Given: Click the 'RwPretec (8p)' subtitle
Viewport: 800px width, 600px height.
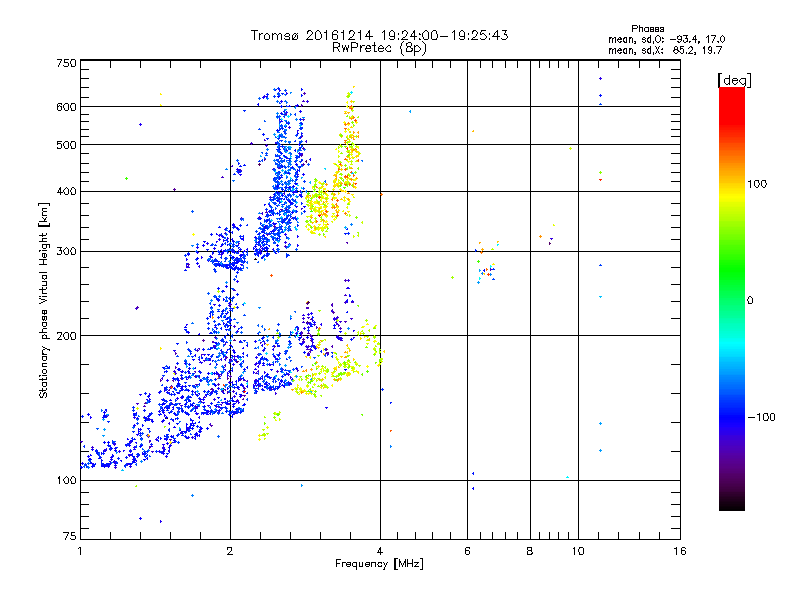Looking at the screenshot, I should 379,48.
